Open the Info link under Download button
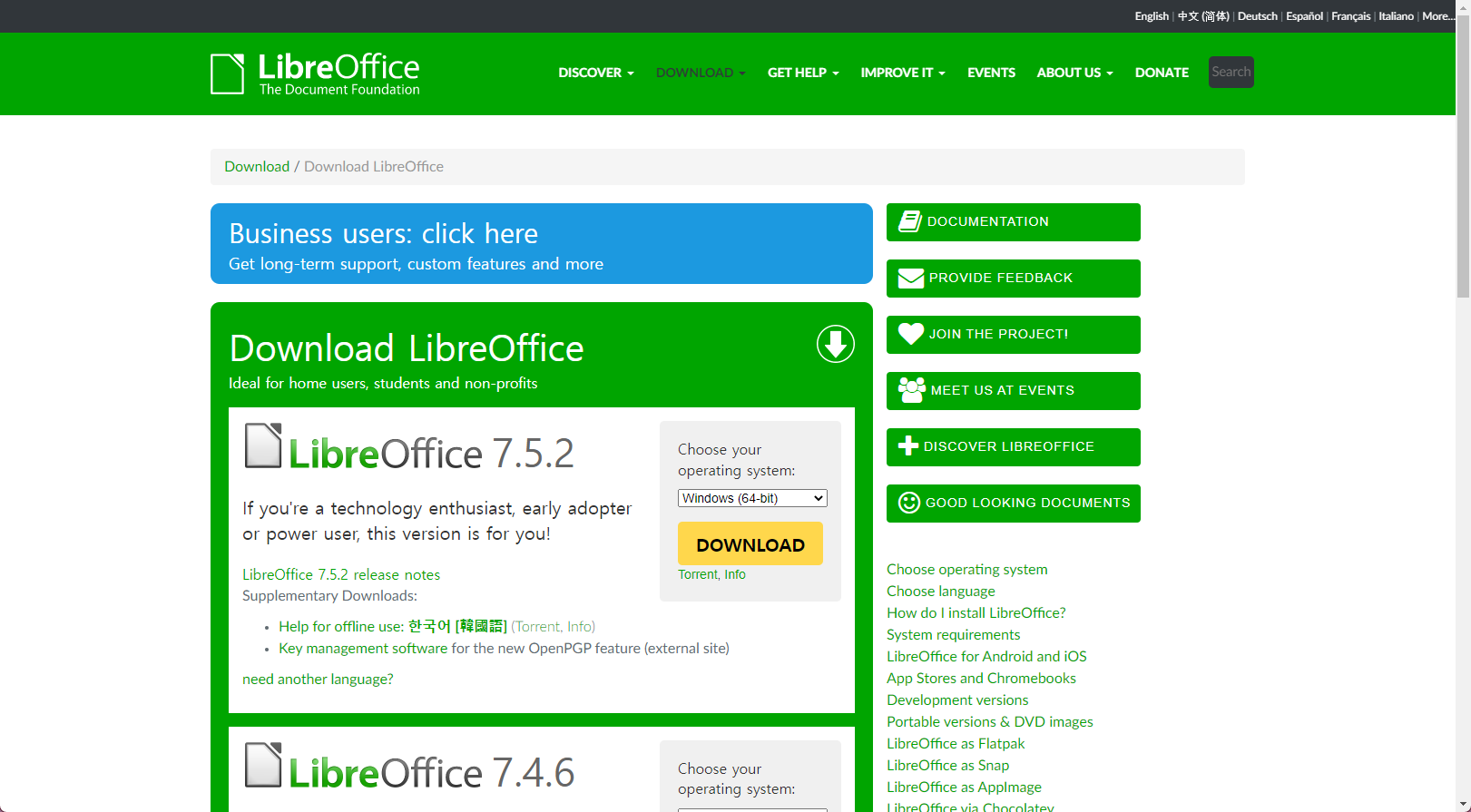Screen dimensions: 1471x812 pos(735,574)
